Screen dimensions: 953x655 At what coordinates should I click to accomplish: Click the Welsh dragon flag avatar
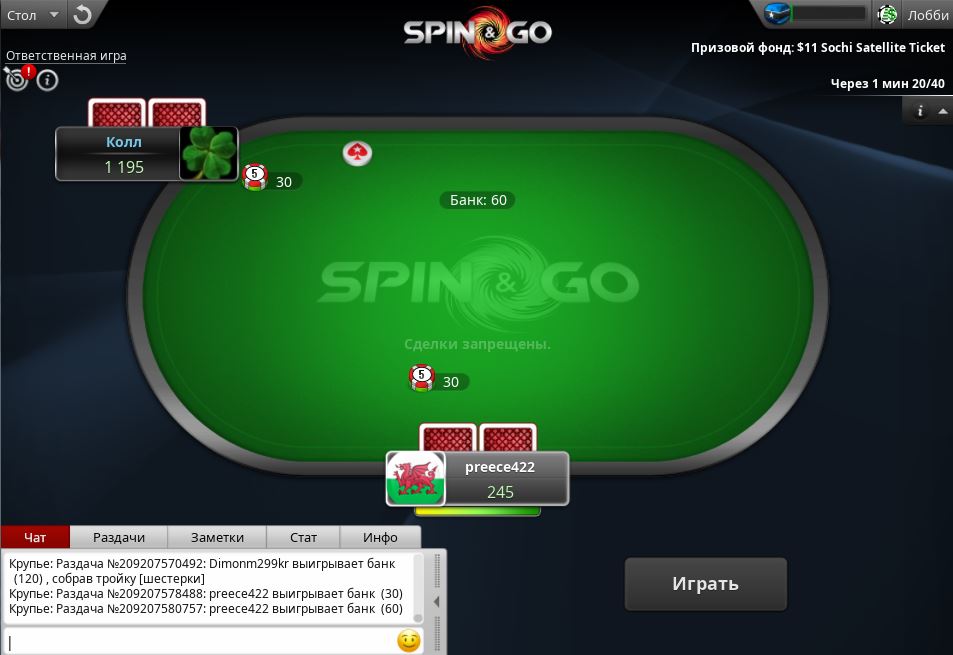[416, 479]
